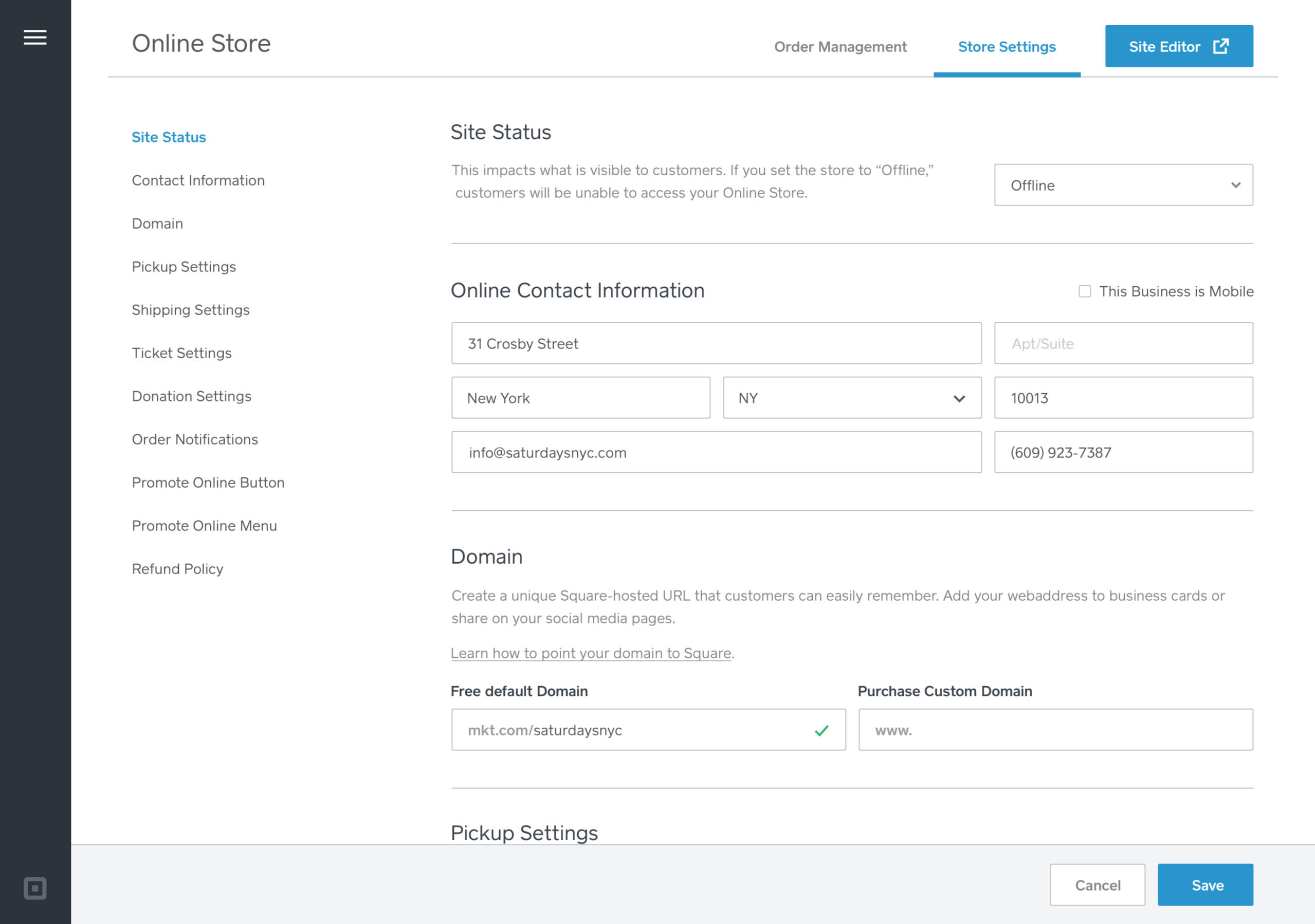Click the Purchase Custom Domain www. field
Screen dimensions: 1315x924
(1055, 730)
